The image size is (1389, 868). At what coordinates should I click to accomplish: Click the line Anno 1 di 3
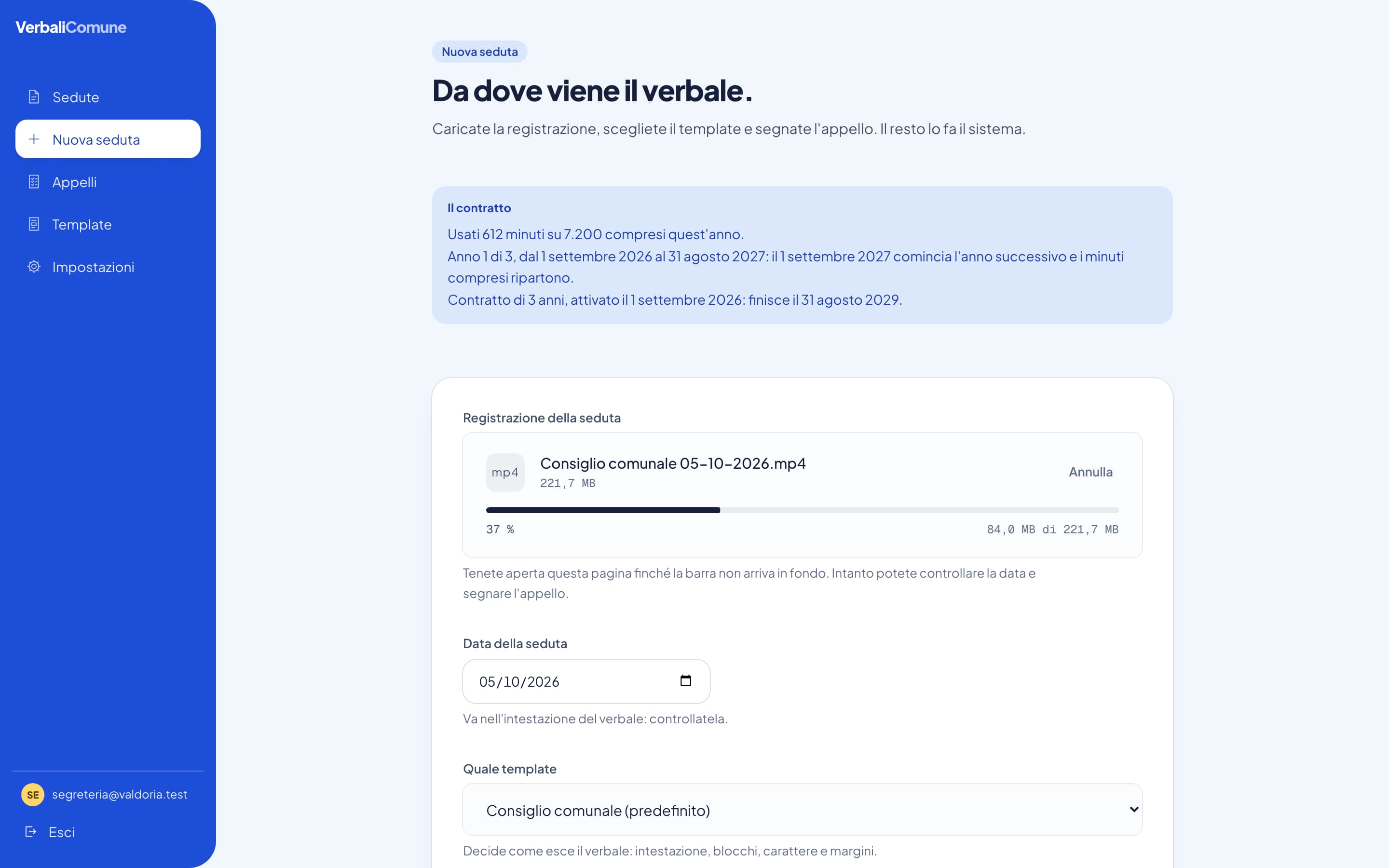785,267
